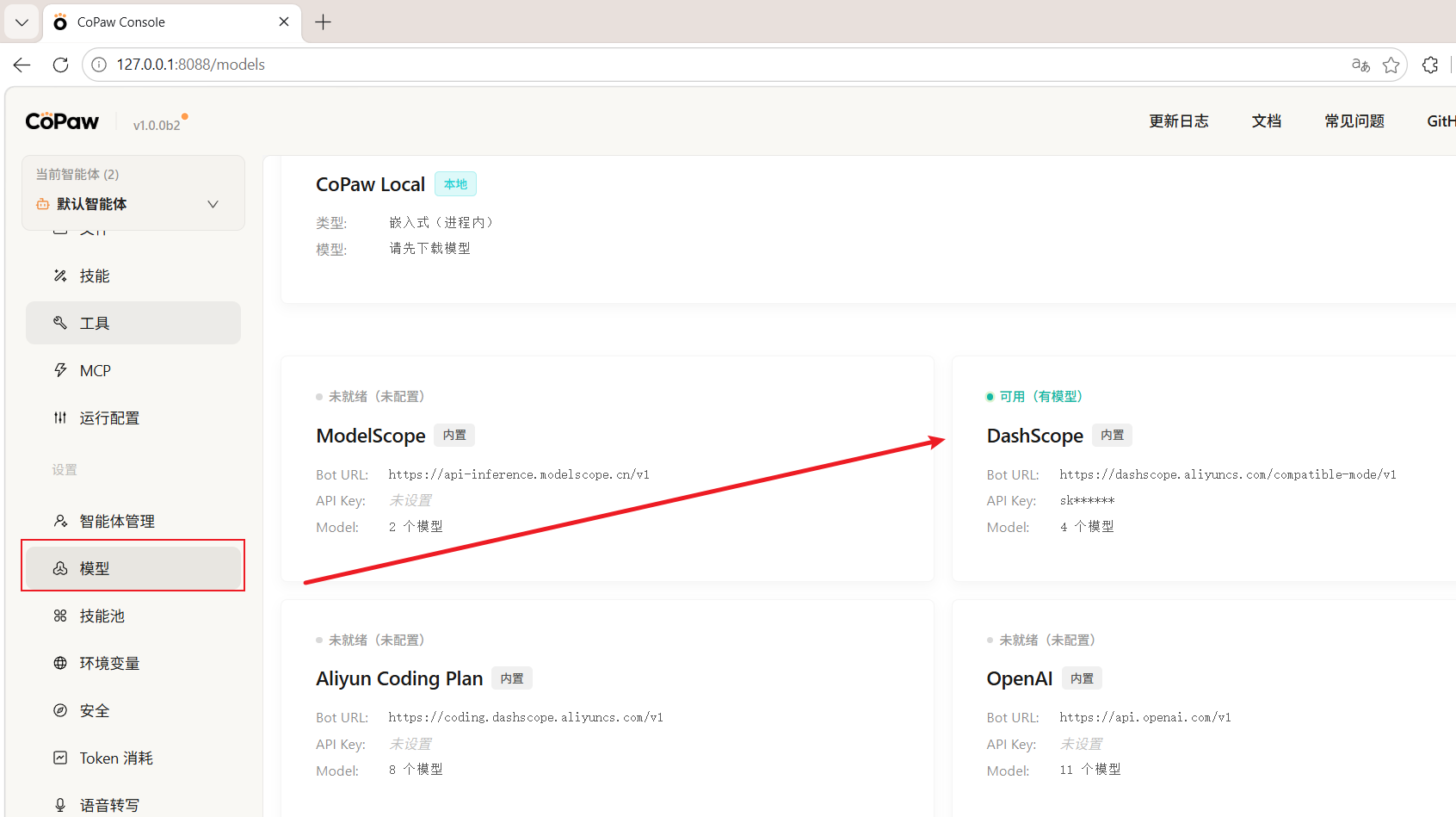1456x817 pixels.
Task: Open a new browser tab
Action: [324, 22]
